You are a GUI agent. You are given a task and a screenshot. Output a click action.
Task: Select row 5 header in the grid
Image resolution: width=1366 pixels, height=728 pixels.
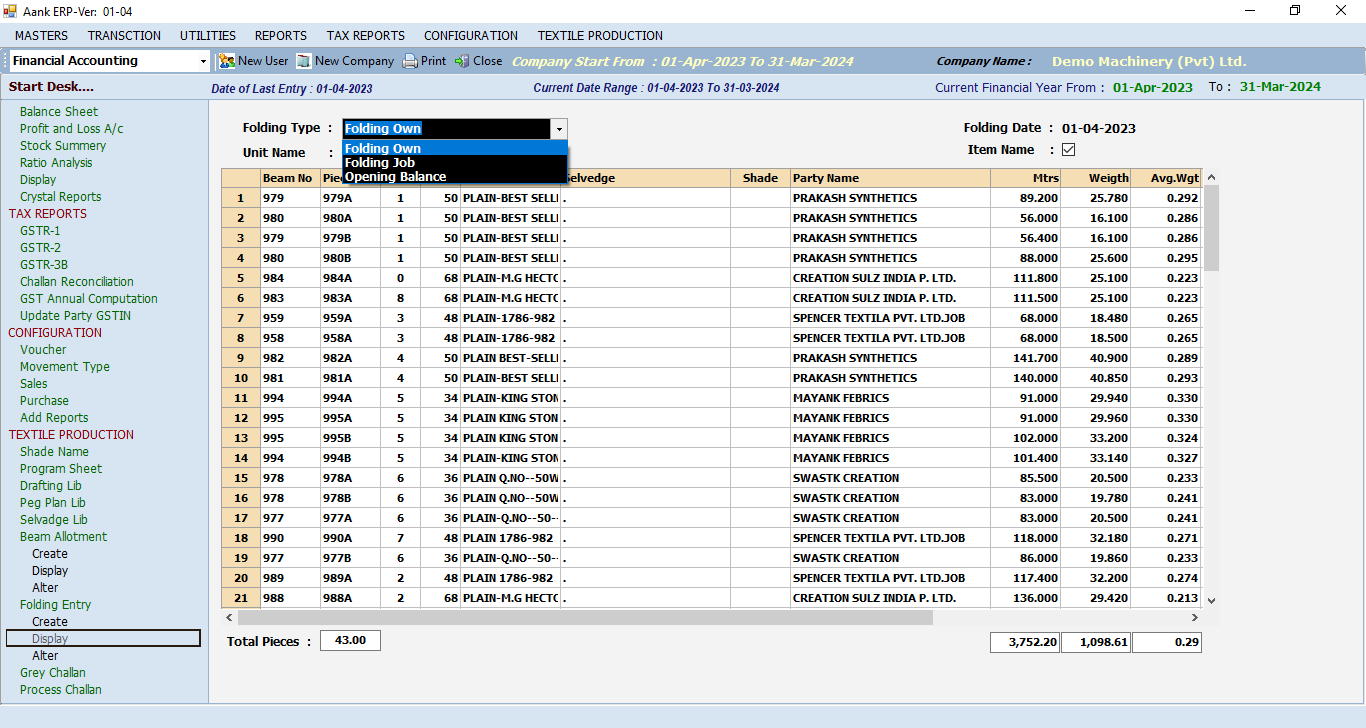pos(241,278)
